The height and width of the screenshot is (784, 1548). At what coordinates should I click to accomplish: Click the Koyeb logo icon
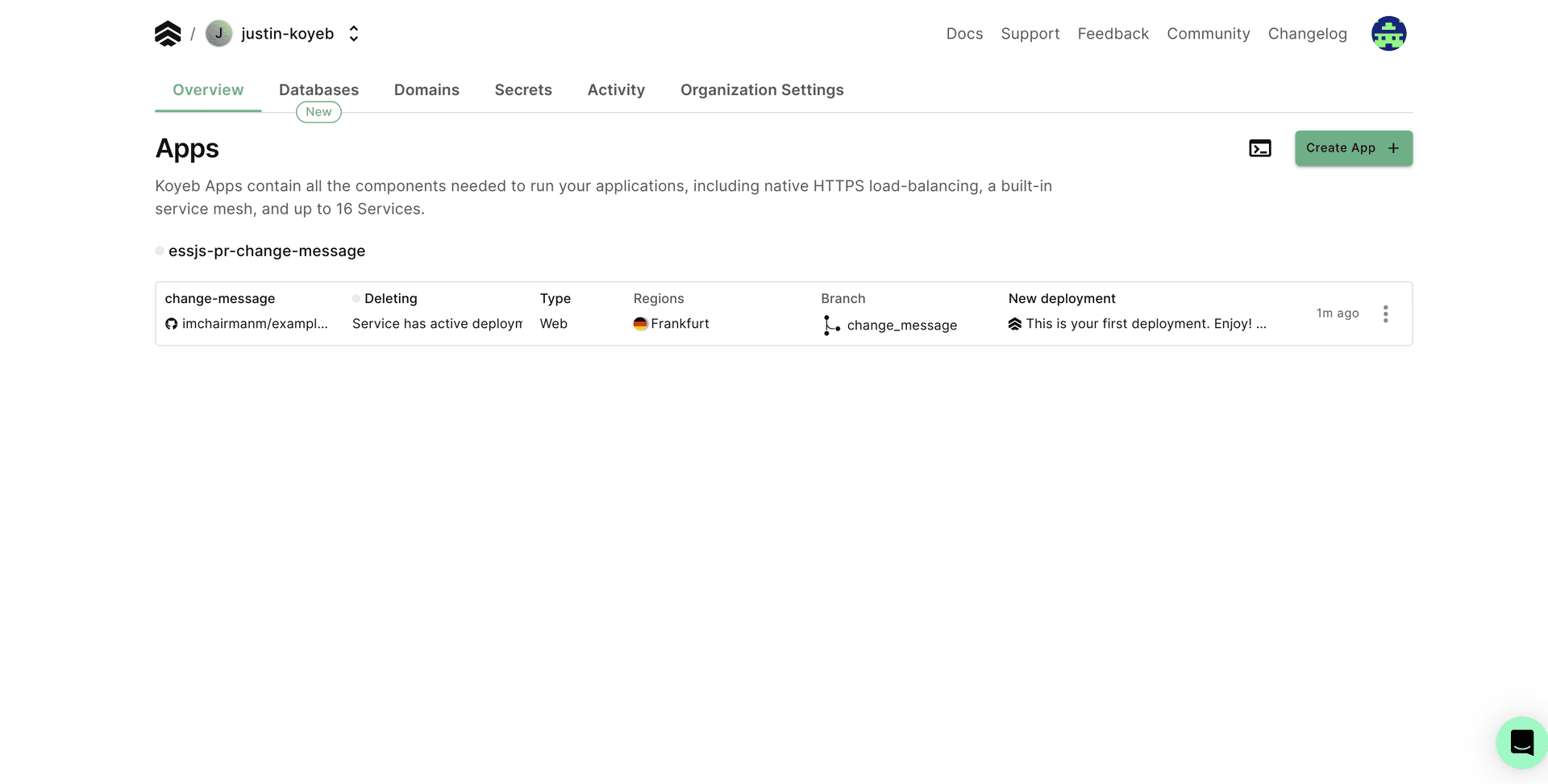(168, 34)
